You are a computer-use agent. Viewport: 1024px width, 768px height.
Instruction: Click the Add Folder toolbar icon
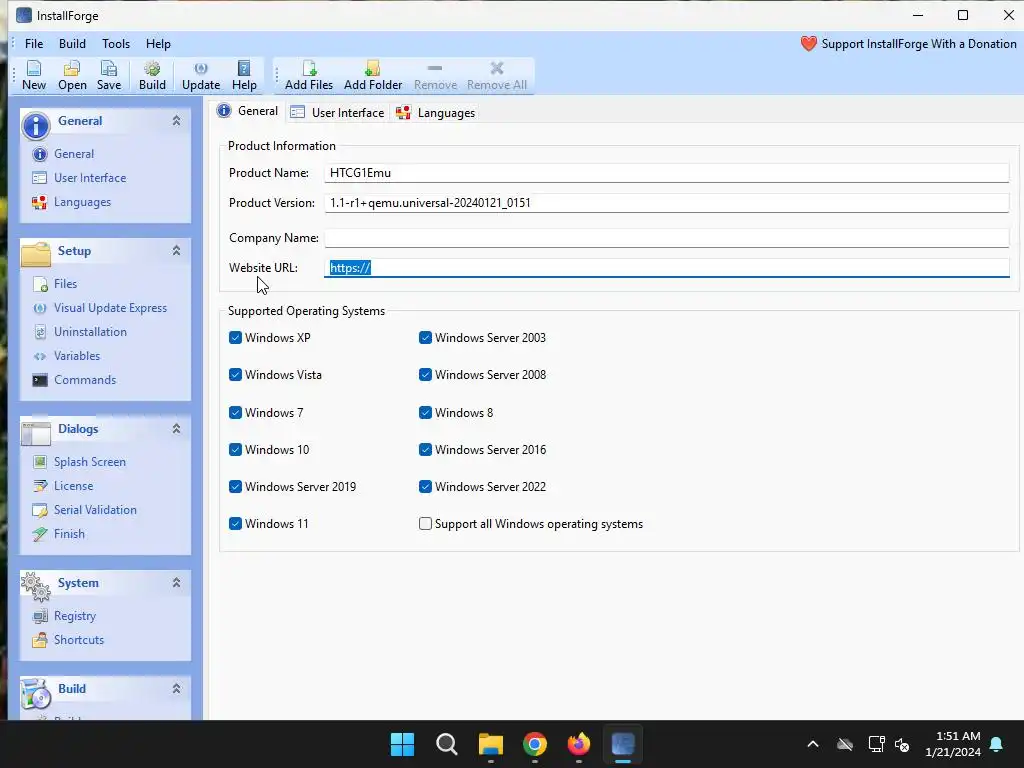(x=373, y=76)
